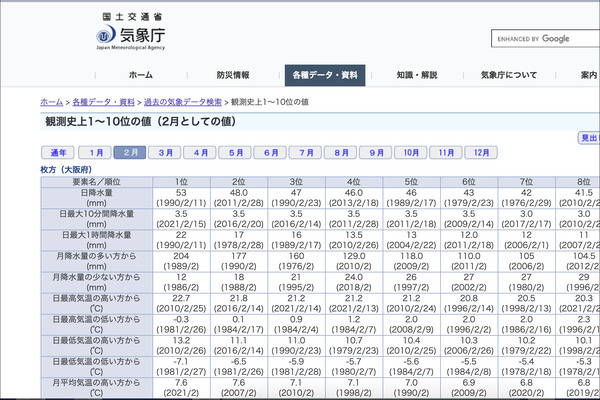
Task: Follow the 各種データ・資料 breadcrumb link
Action: tap(103, 102)
